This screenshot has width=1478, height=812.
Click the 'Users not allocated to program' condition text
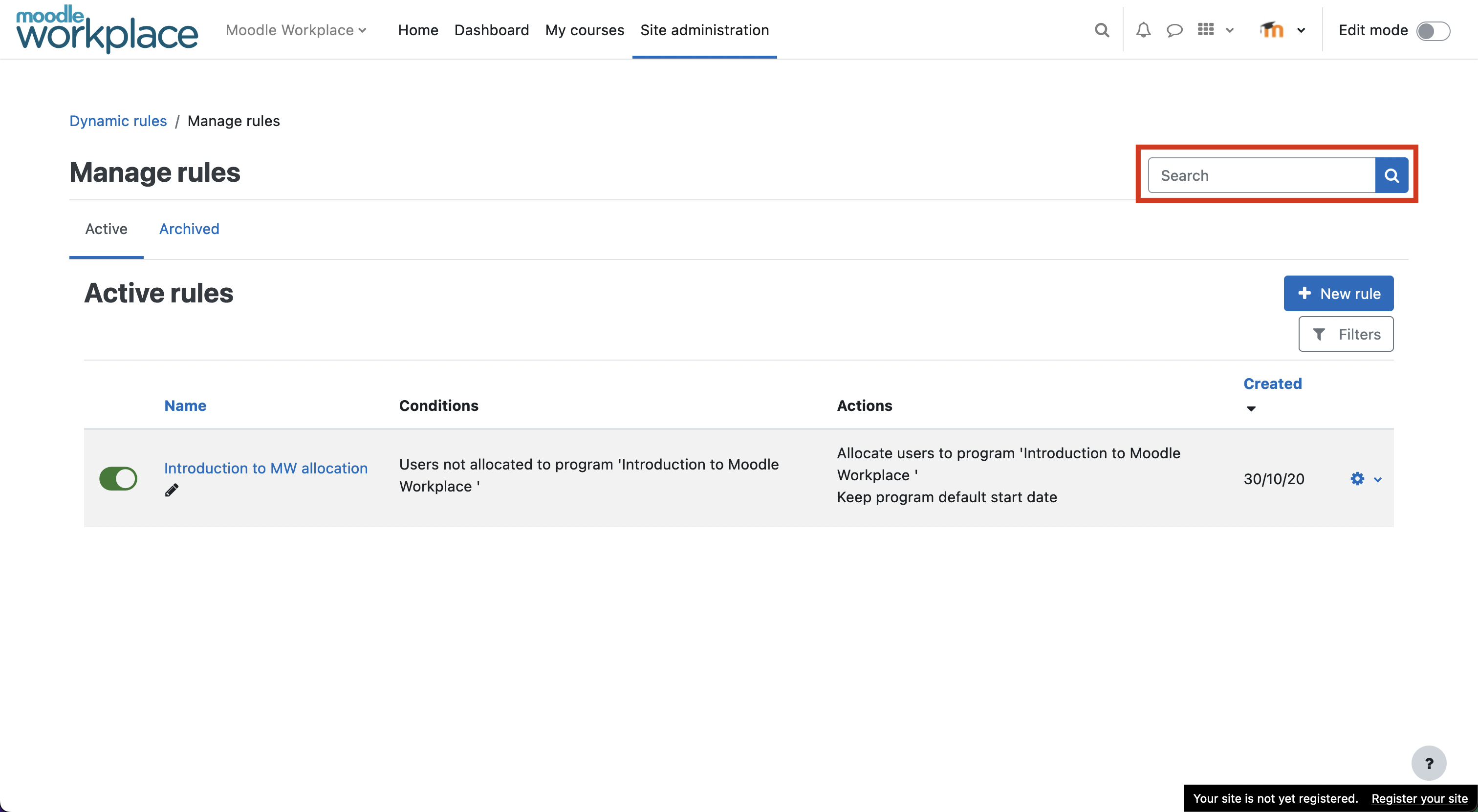(589, 475)
